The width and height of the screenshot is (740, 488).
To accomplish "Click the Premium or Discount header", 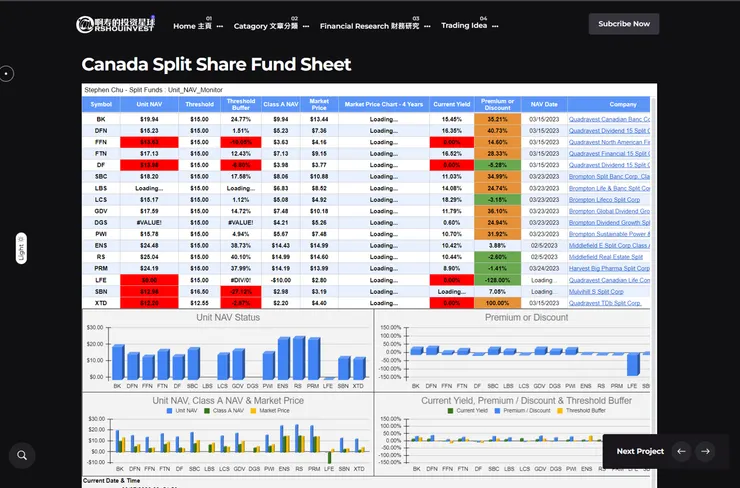I will coord(497,104).
